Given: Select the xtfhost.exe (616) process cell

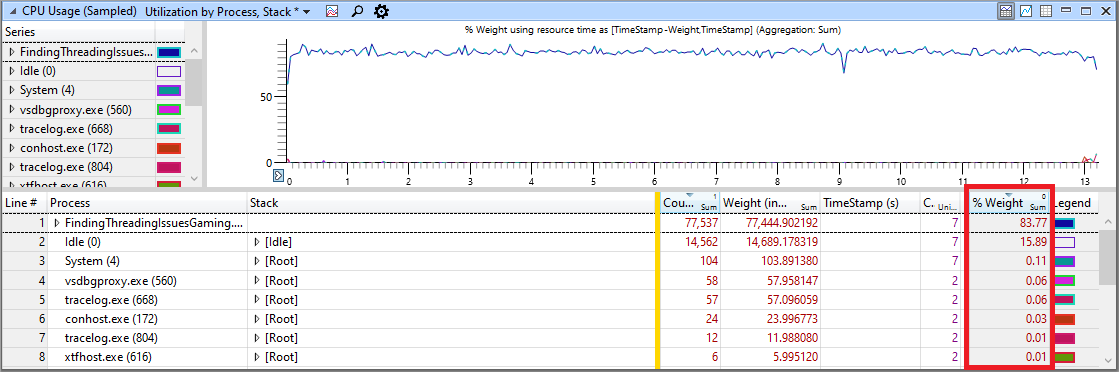Looking at the screenshot, I should [x=147, y=356].
